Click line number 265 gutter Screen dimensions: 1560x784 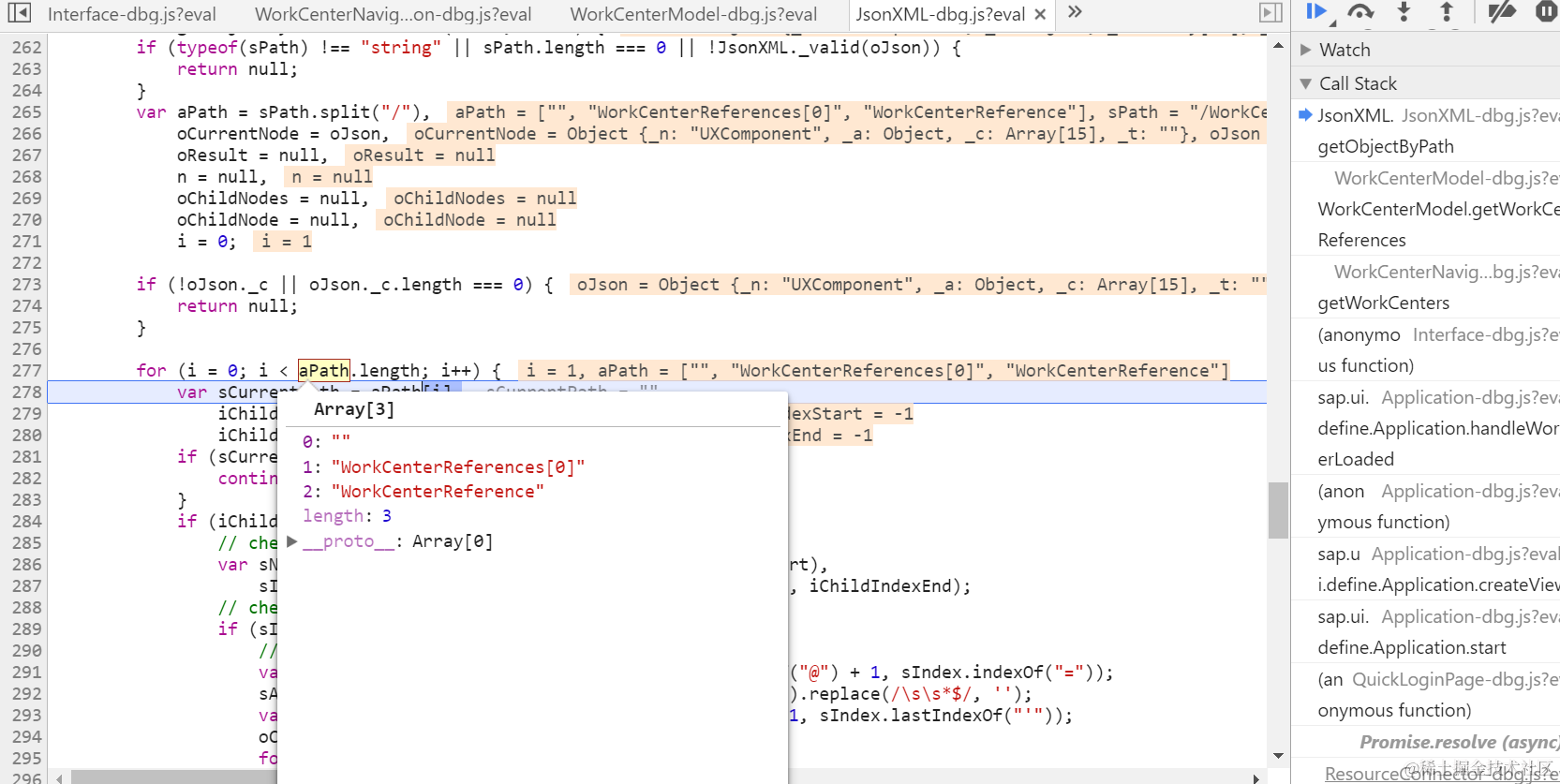[x=26, y=112]
